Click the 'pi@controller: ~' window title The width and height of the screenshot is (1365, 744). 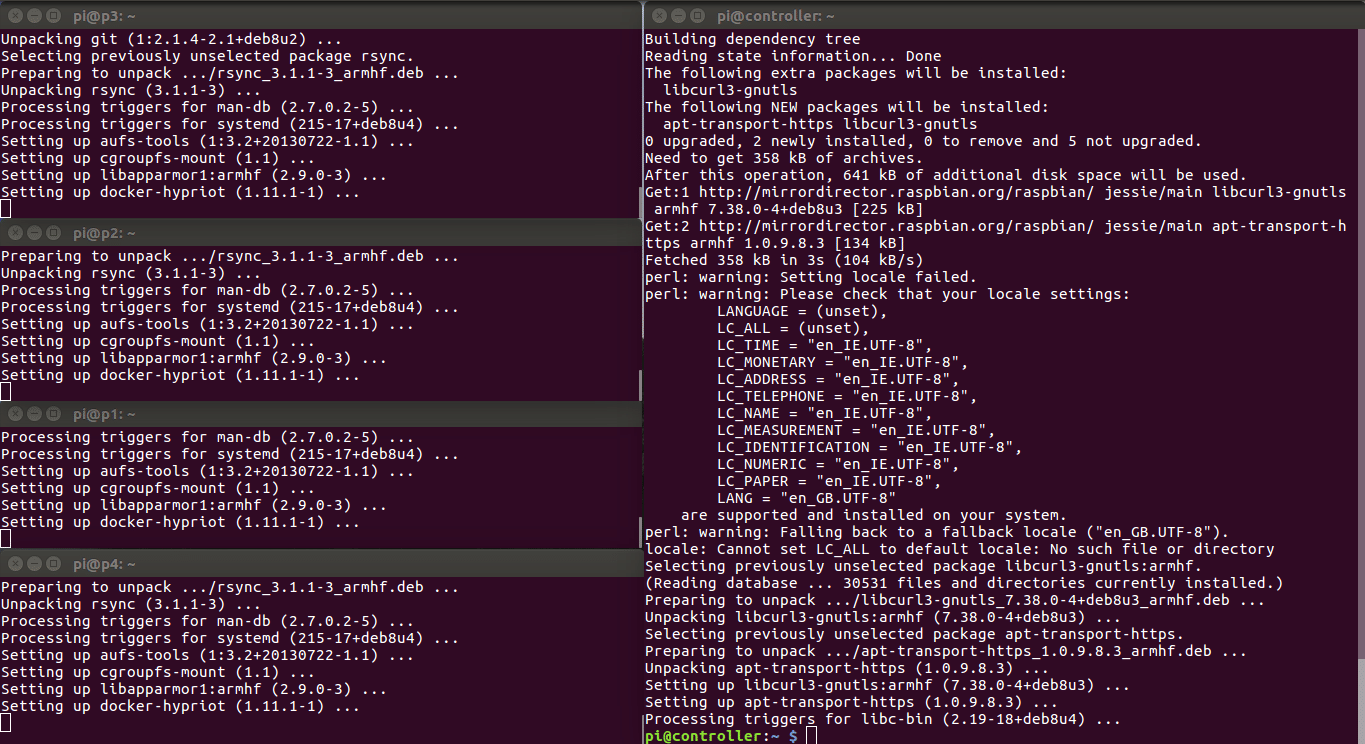[775, 15]
